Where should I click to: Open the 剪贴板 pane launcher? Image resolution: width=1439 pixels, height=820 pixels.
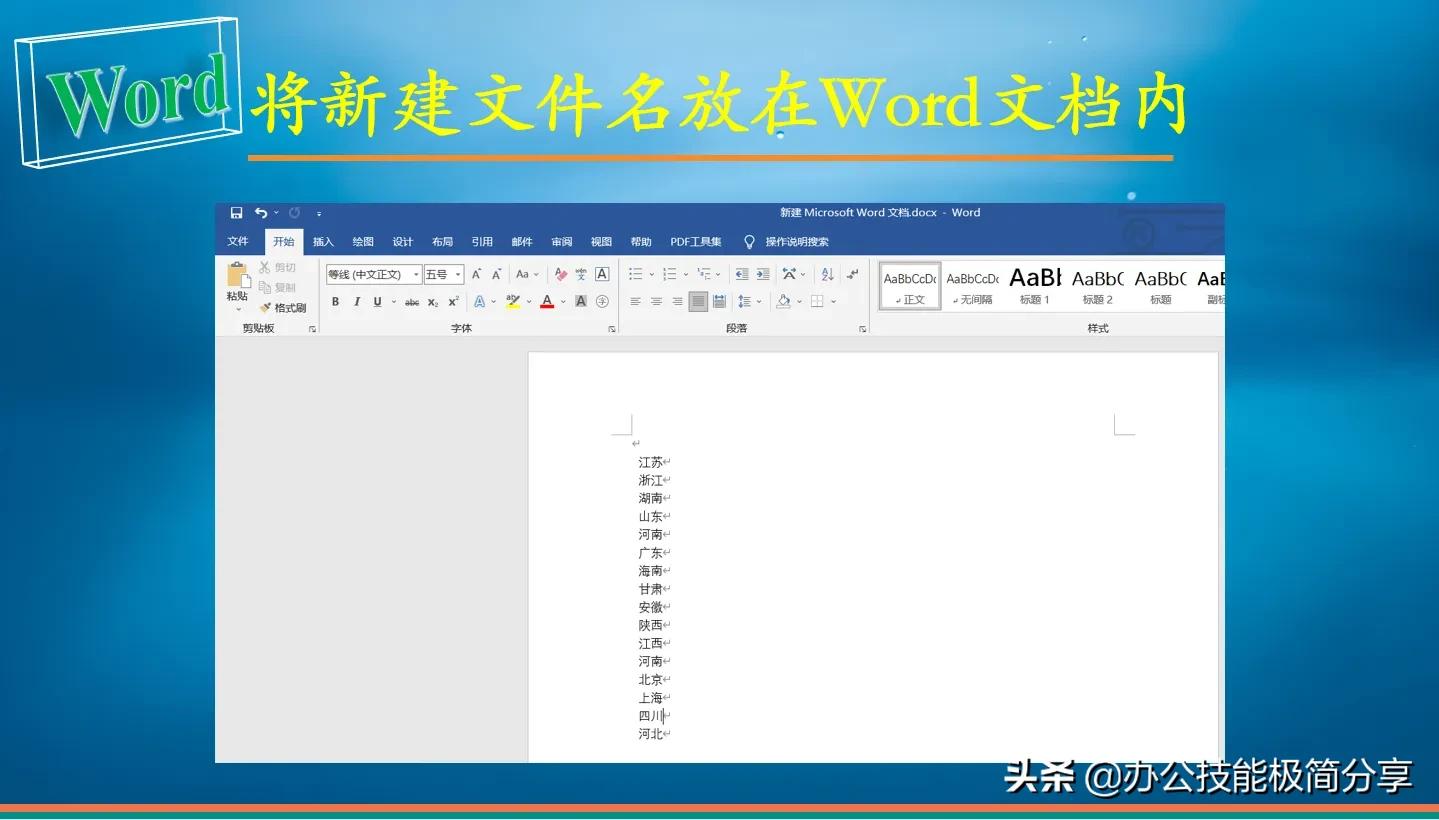coord(312,329)
